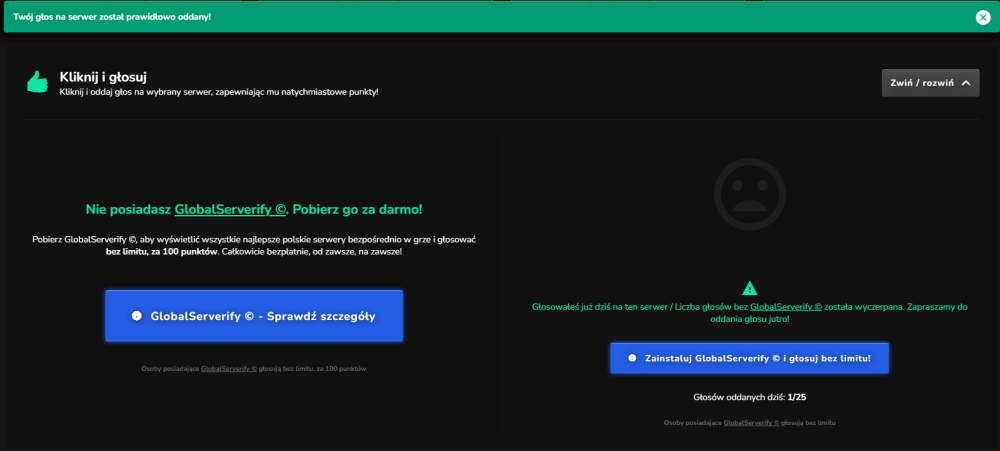Click Zainstaluj GlobalServerify © i głosuj bez limitu
This screenshot has height=451, width=1000.
click(x=749, y=358)
